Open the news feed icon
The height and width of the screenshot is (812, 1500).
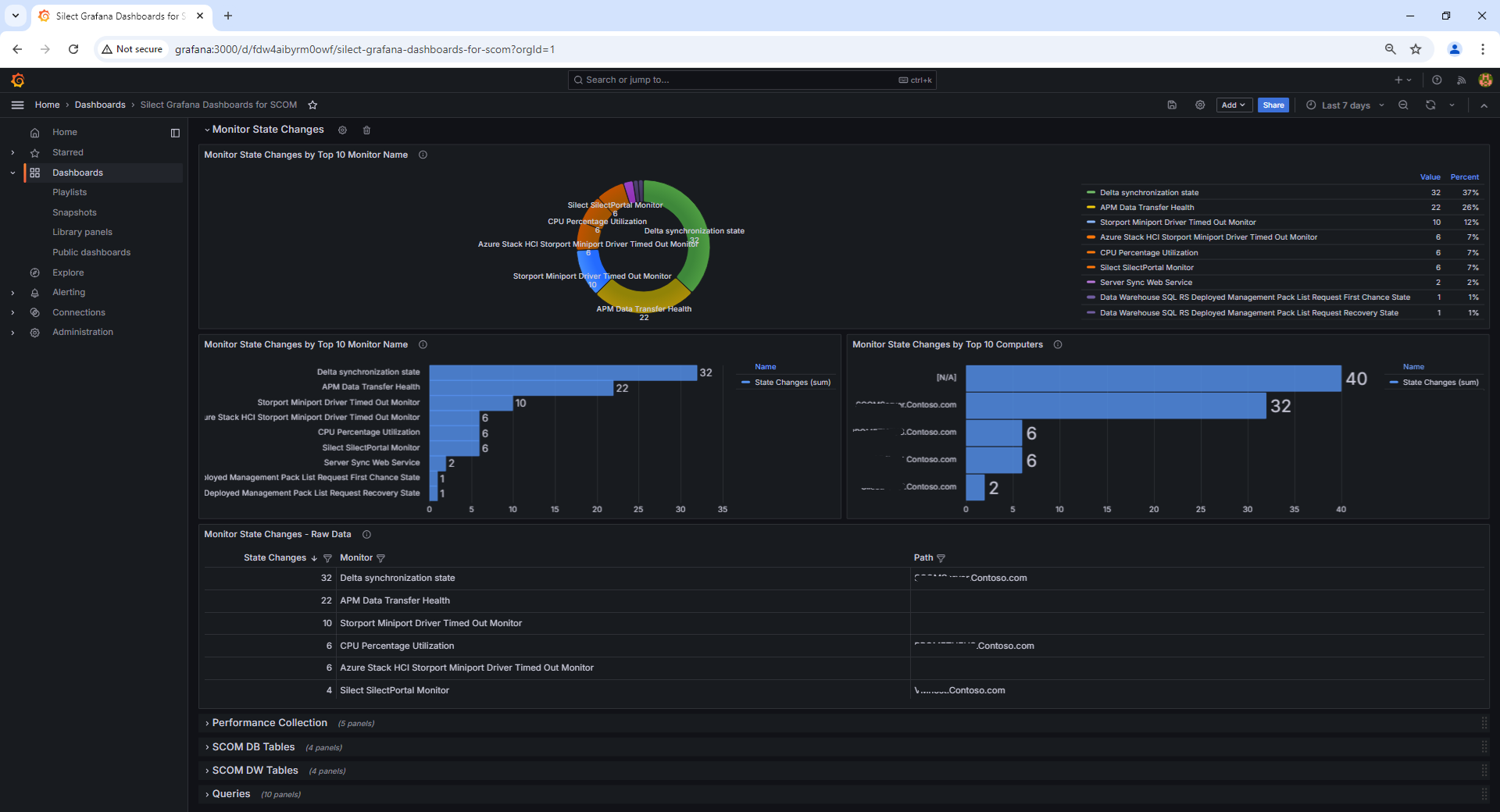(x=1461, y=80)
